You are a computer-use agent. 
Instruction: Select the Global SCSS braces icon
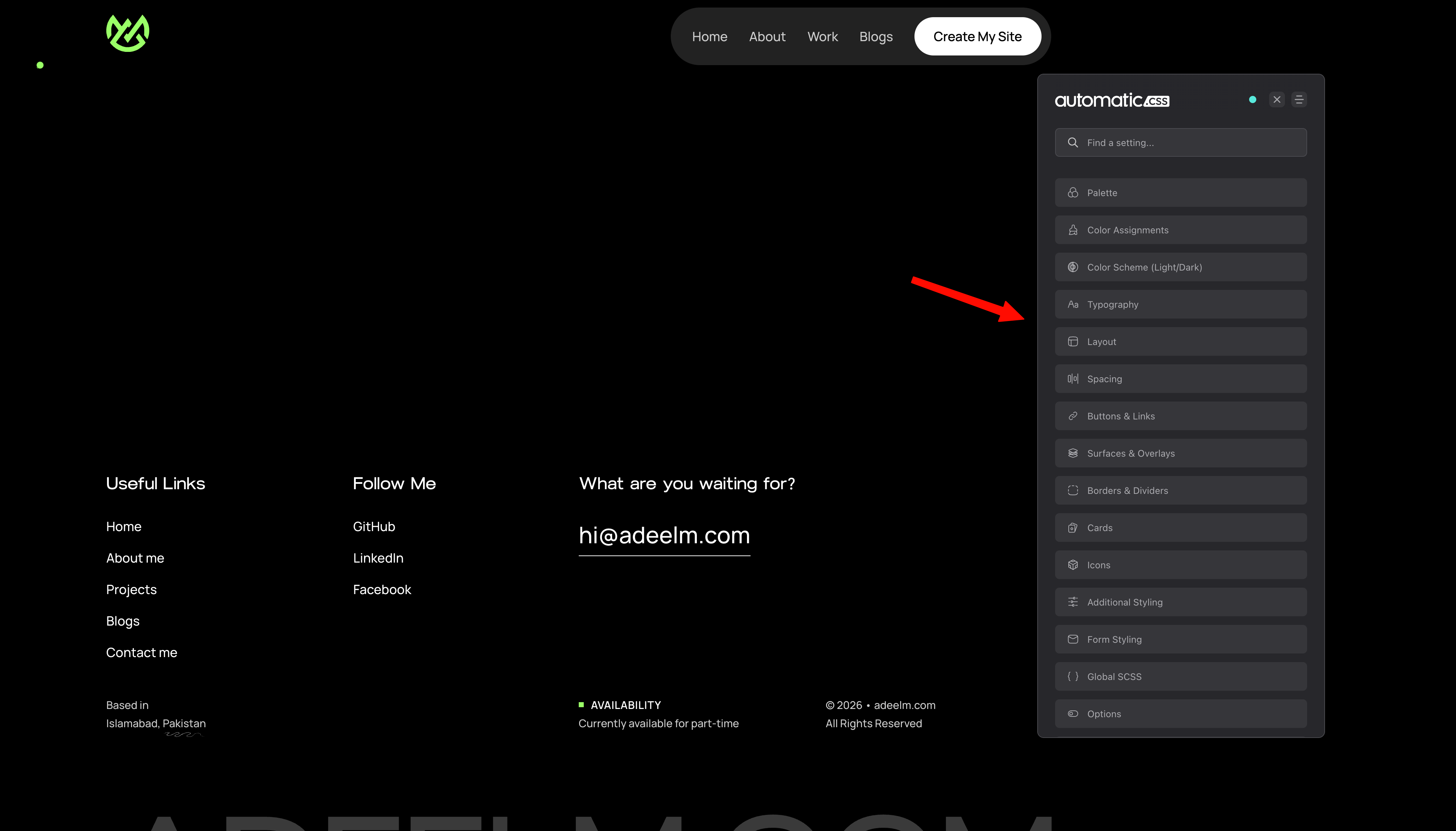tap(1073, 677)
